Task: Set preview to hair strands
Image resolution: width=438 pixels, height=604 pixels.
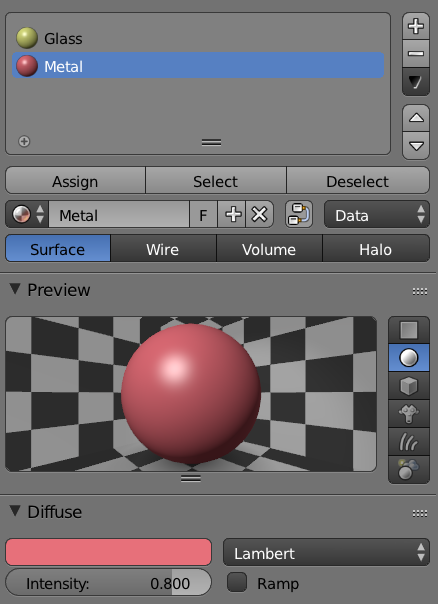Action: tap(409, 441)
